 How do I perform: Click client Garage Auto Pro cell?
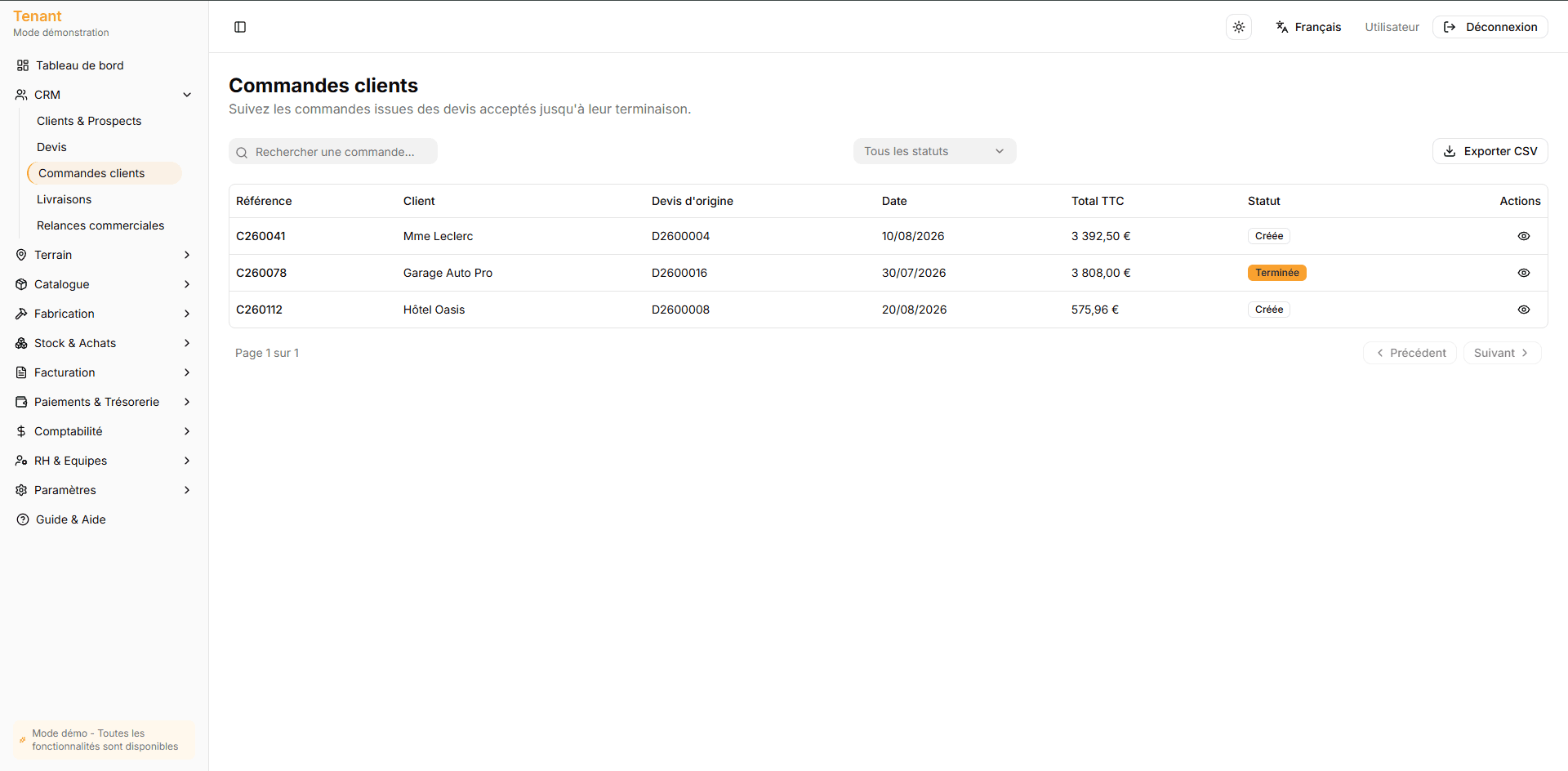[x=448, y=273]
